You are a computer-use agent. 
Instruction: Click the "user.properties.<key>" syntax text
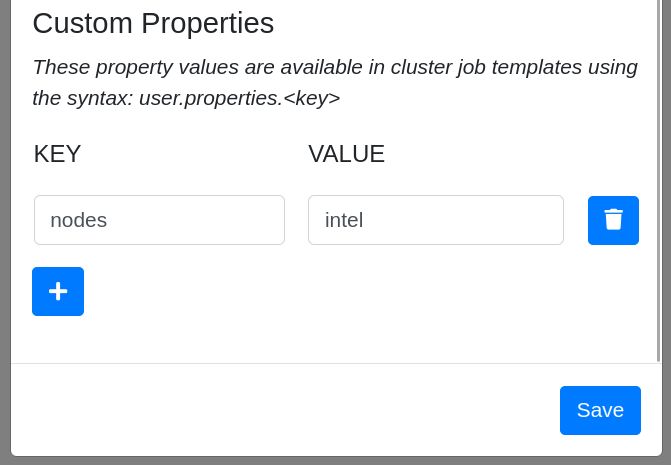(x=239, y=98)
